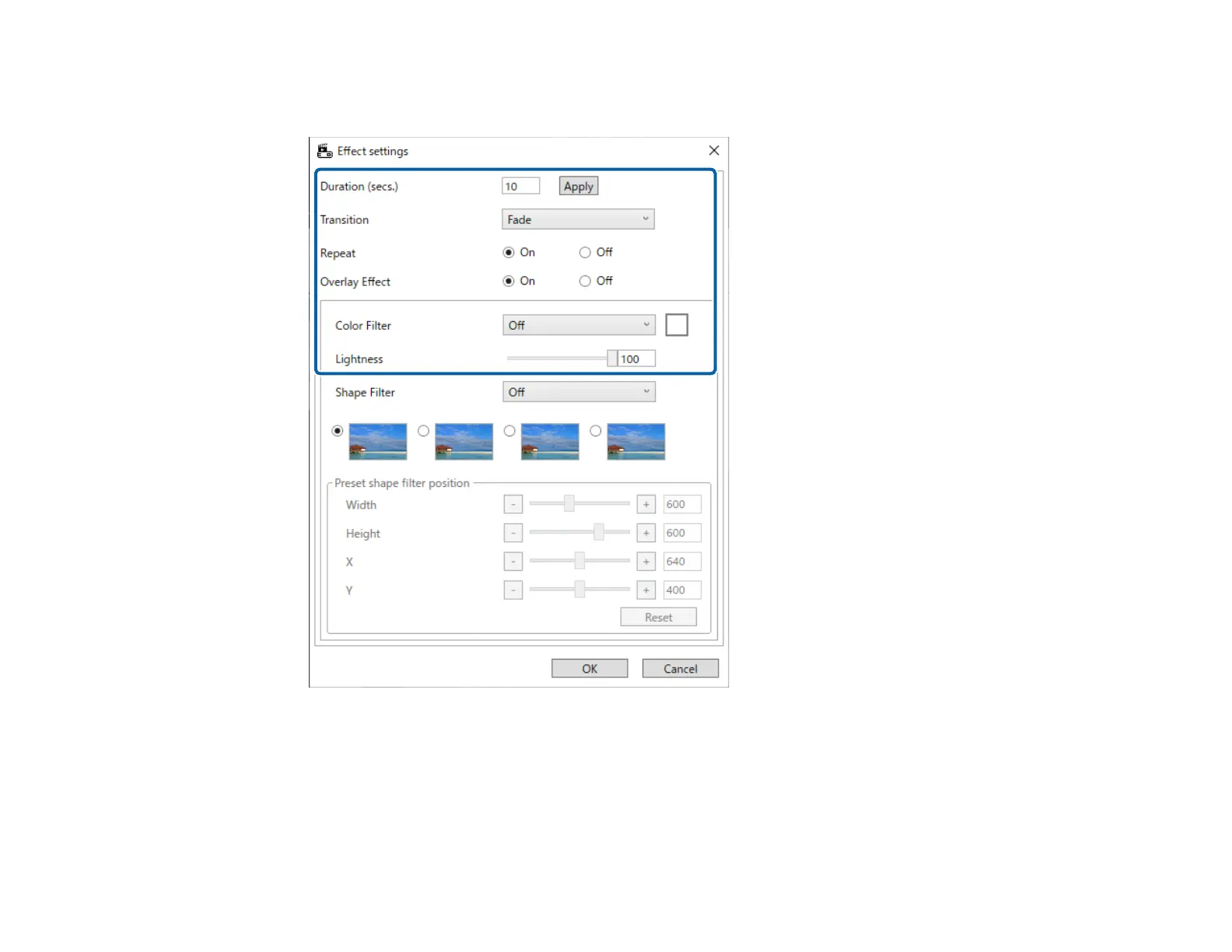Click the Y position slider handle
This screenshot has height=952, width=1232.
[579, 590]
